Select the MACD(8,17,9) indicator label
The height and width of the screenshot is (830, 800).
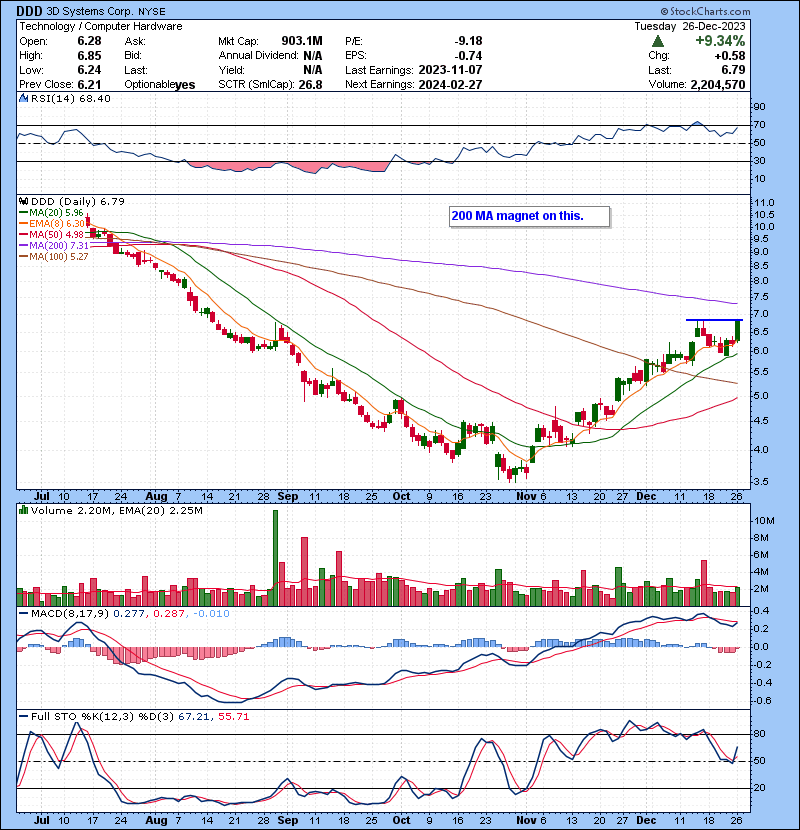click(x=65, y=614)
